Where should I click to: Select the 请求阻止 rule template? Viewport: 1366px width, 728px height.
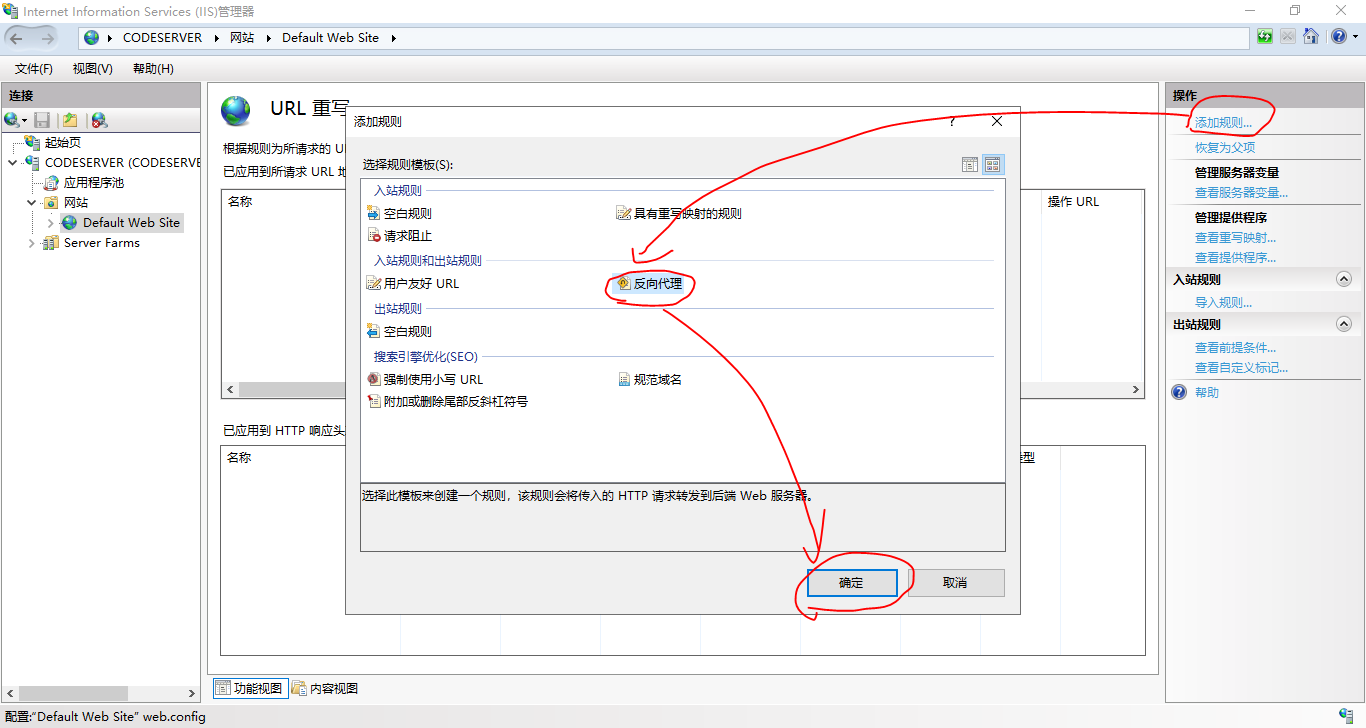(x=407, y=236)
